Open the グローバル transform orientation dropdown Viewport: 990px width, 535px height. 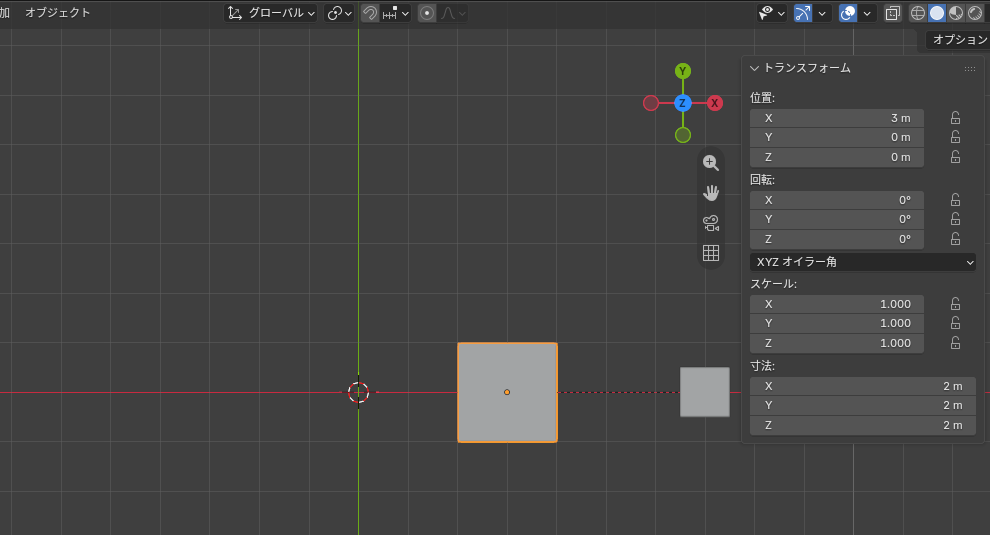[x=271, y=13]
